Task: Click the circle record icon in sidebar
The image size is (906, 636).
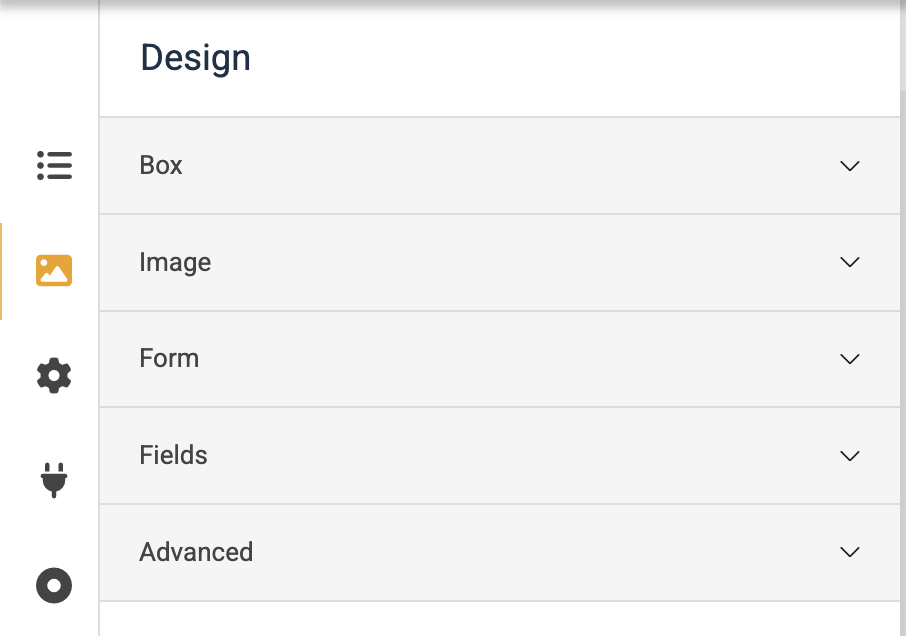Action: [54, 585]
